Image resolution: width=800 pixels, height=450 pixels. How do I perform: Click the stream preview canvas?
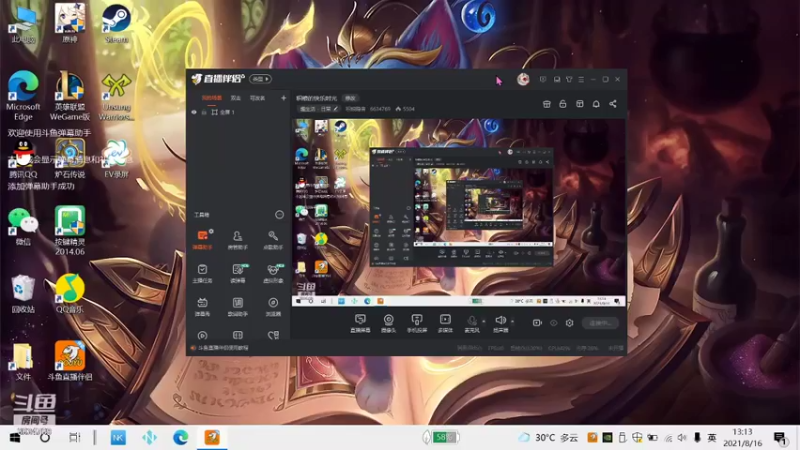[x=458, y=212]
